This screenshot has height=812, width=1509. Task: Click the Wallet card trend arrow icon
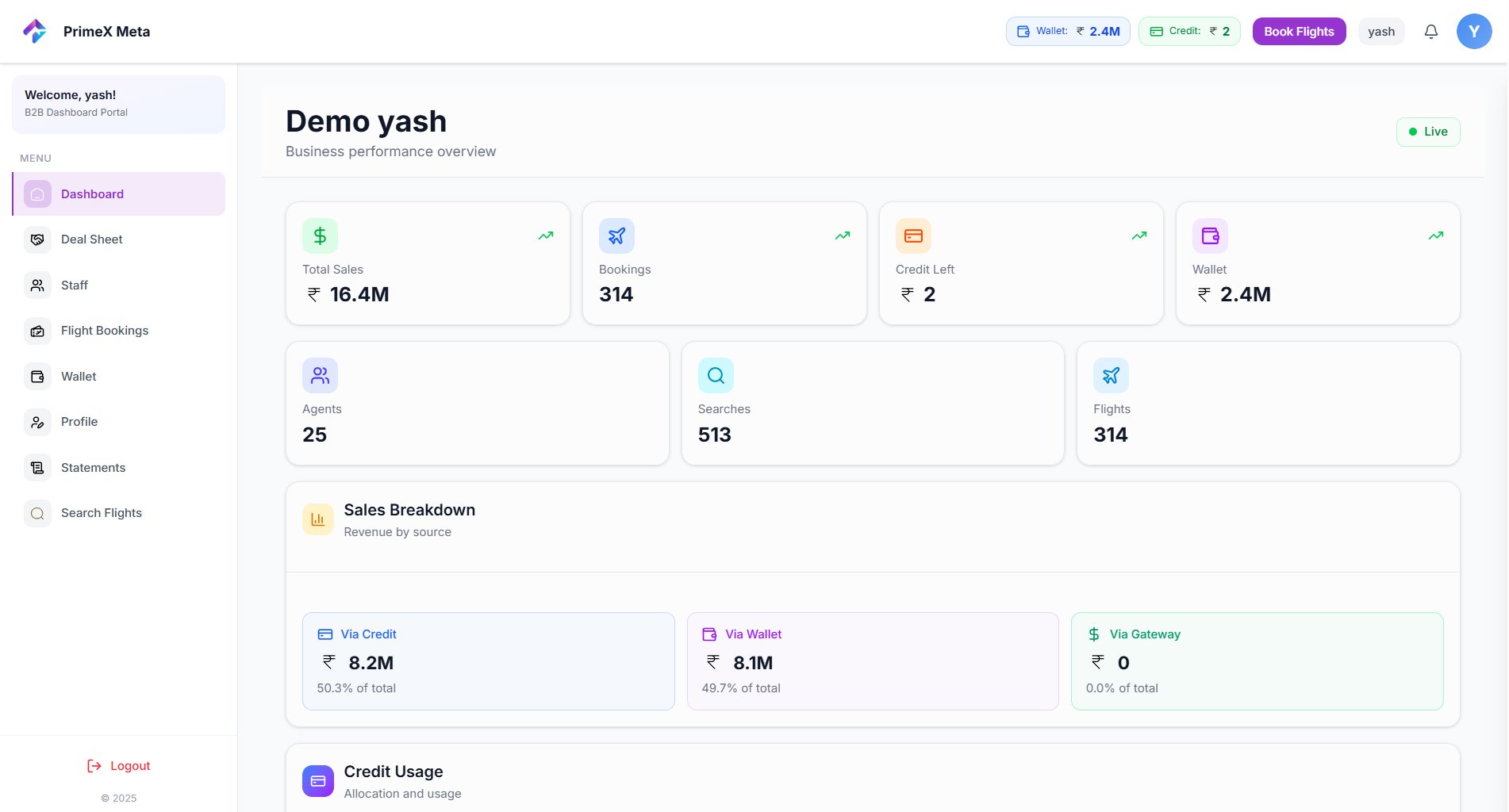point(1436,236)
